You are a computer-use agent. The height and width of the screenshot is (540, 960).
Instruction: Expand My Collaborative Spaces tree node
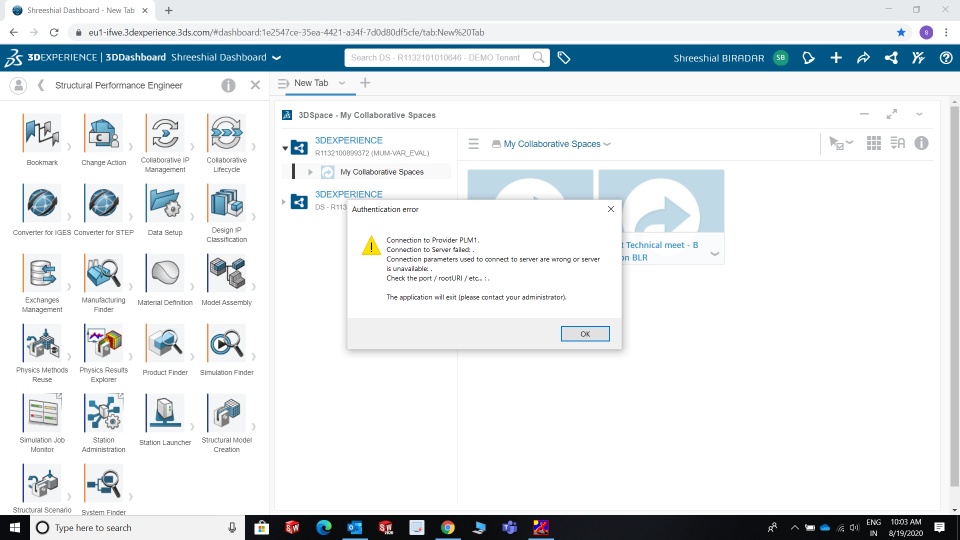[x=310, y=172]
